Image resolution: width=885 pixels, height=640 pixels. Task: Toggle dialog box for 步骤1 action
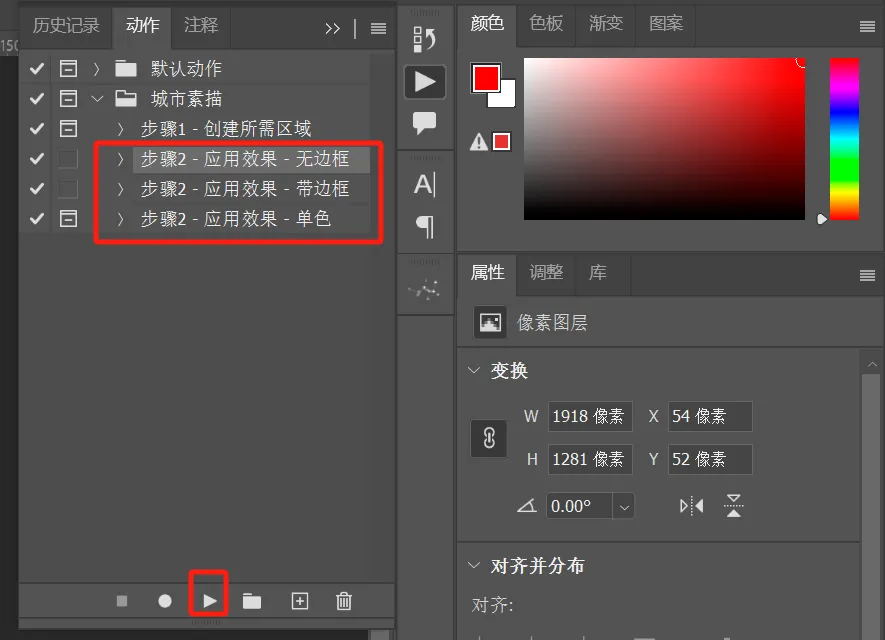click(68, 129)
